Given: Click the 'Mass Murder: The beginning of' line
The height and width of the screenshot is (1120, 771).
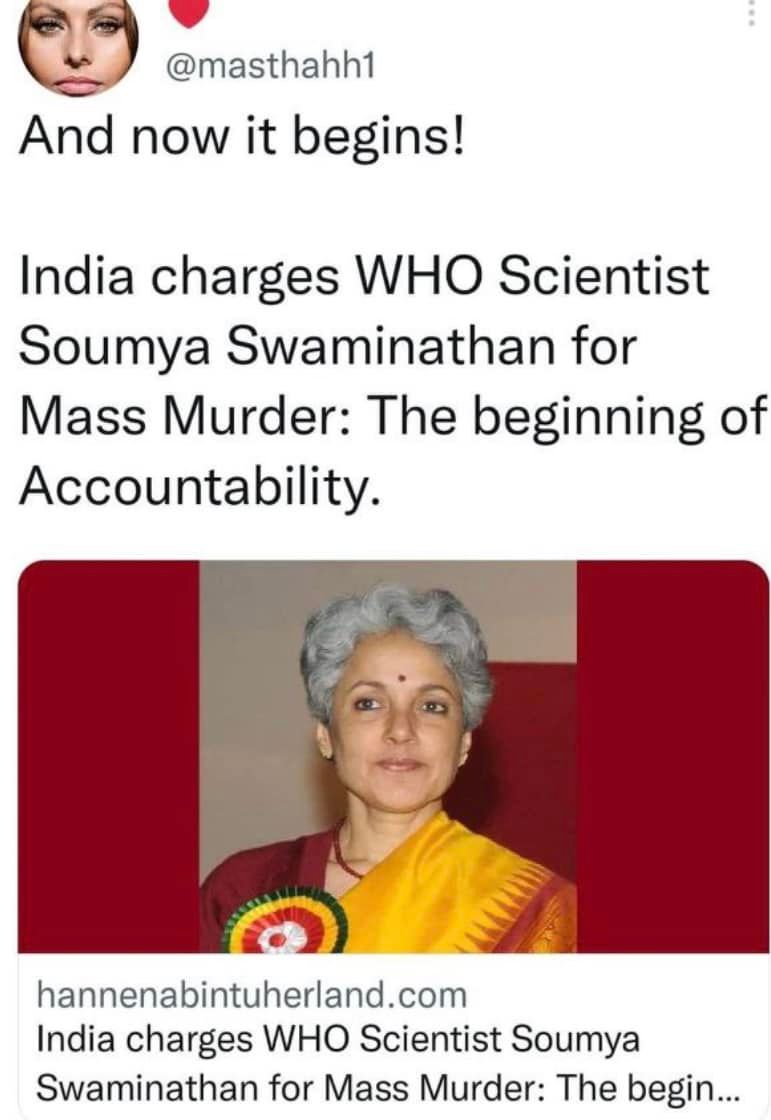Looking at the screenshot, I should tap(393, 416).
